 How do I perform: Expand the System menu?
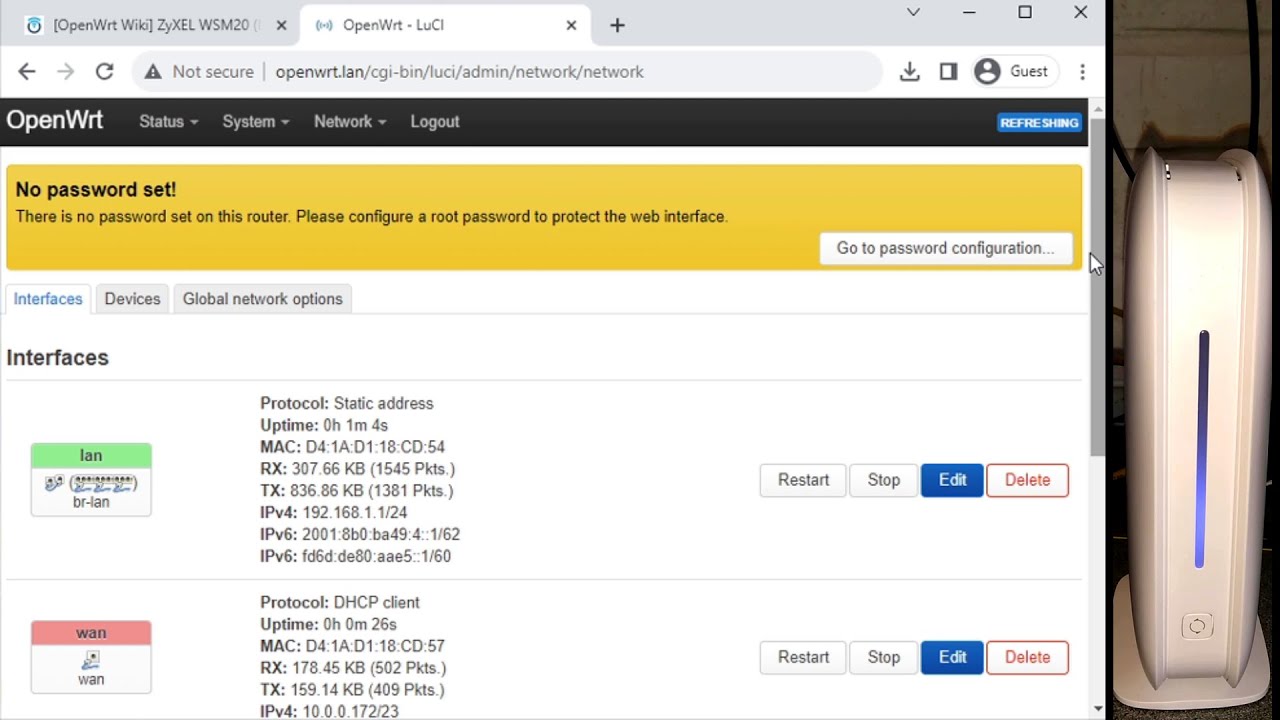tap(255, 121)
